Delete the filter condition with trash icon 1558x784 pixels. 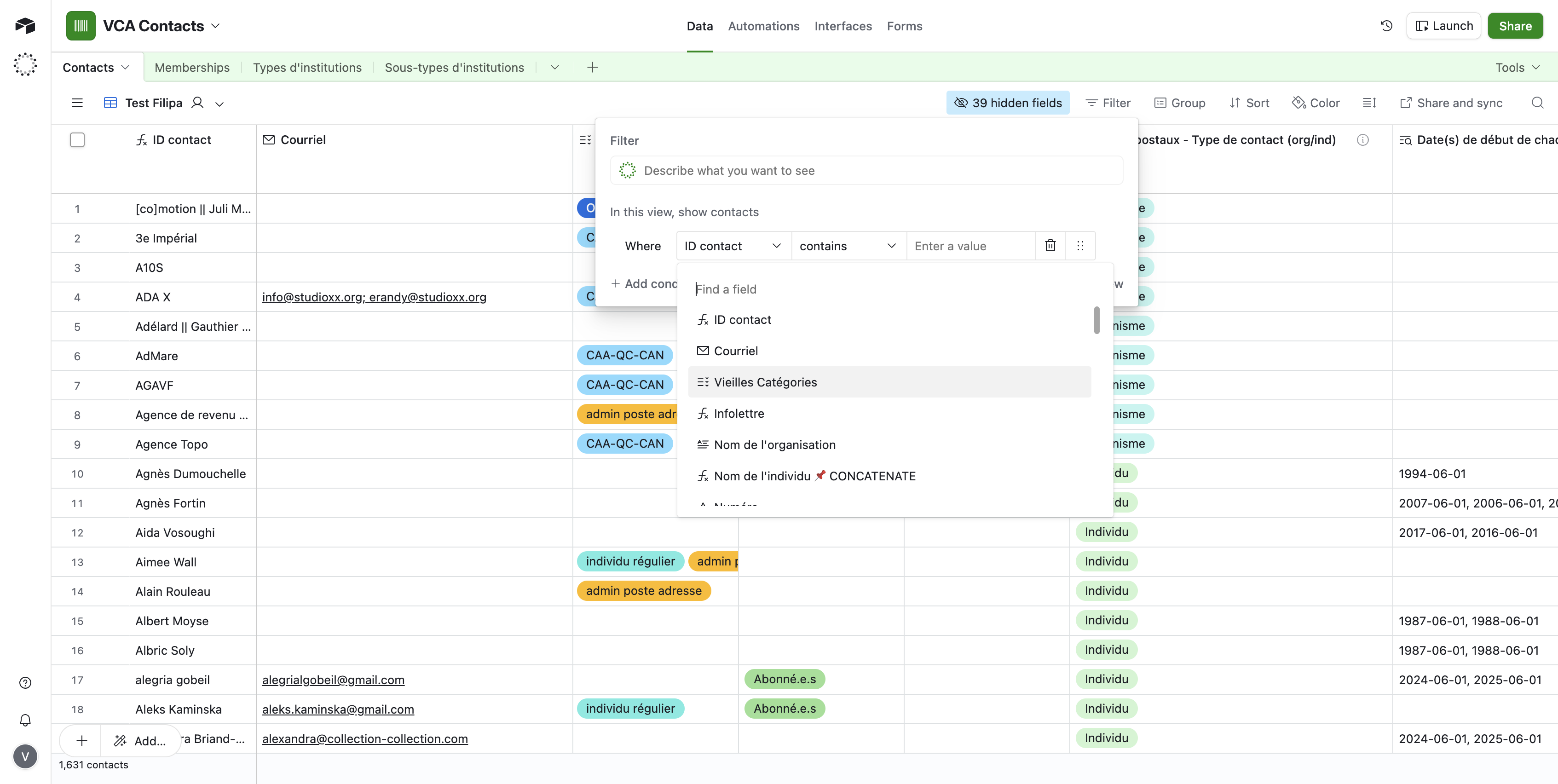pos(1050,246)
